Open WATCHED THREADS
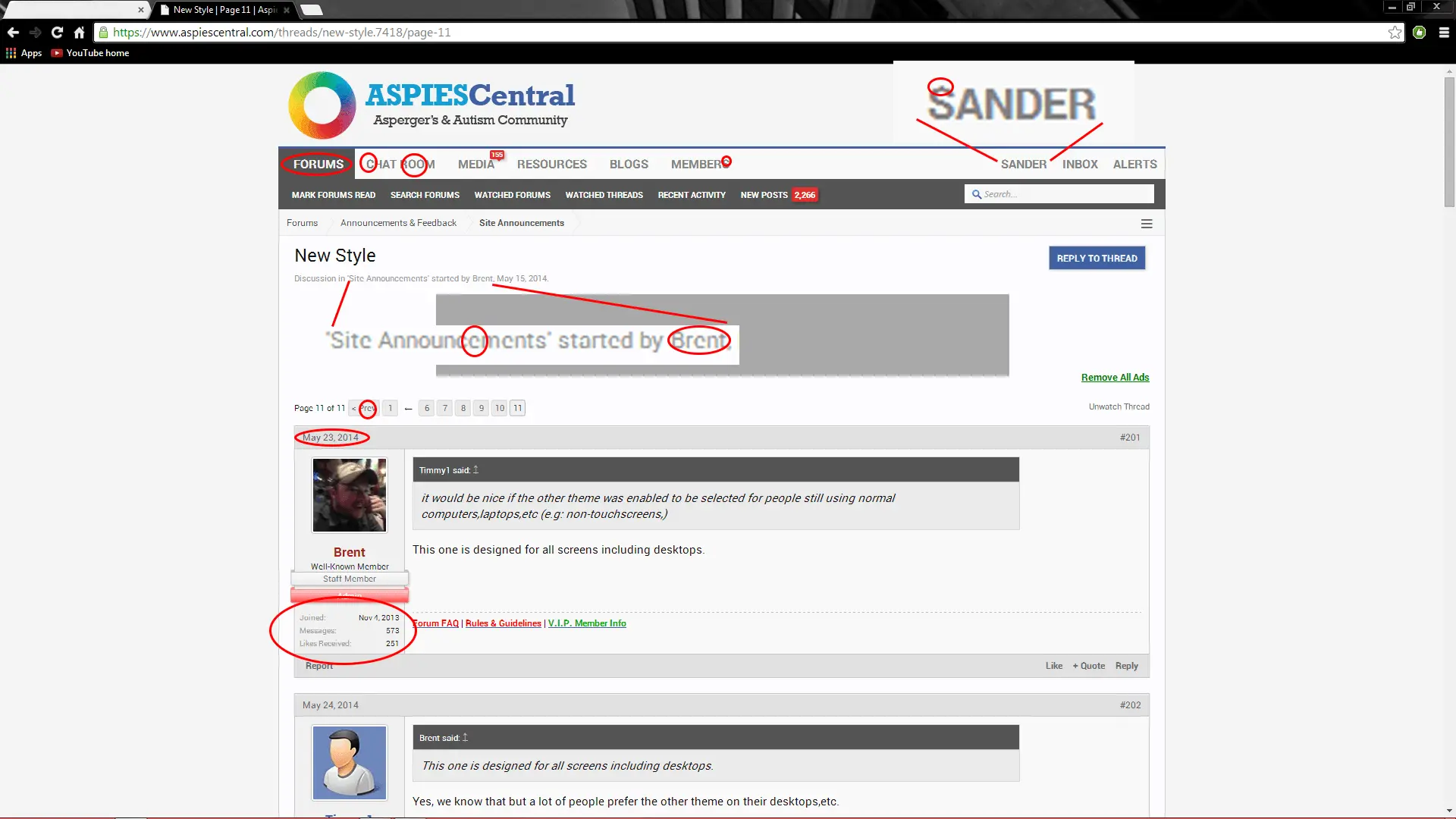The image size is (1456, 819). (x=604, y=195)
